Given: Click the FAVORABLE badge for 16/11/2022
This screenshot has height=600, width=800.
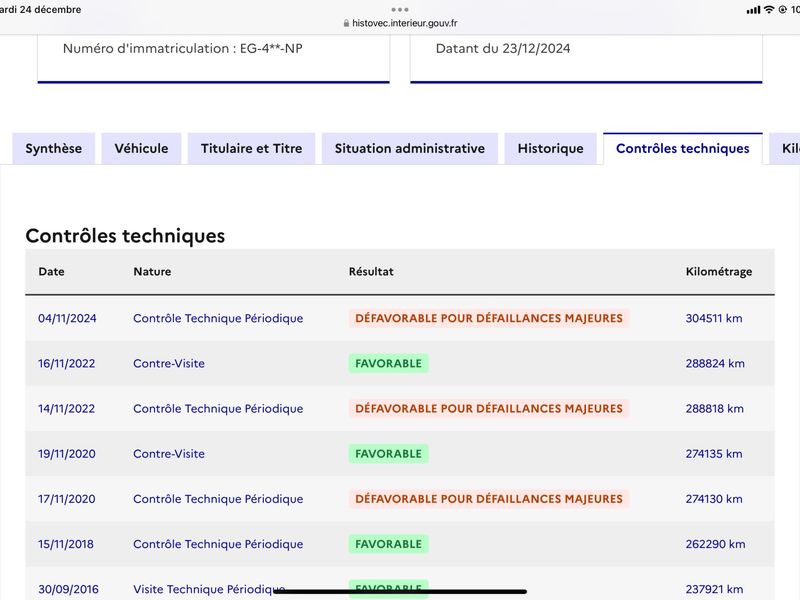Looking at the screenshot, I should coord(388,363).
